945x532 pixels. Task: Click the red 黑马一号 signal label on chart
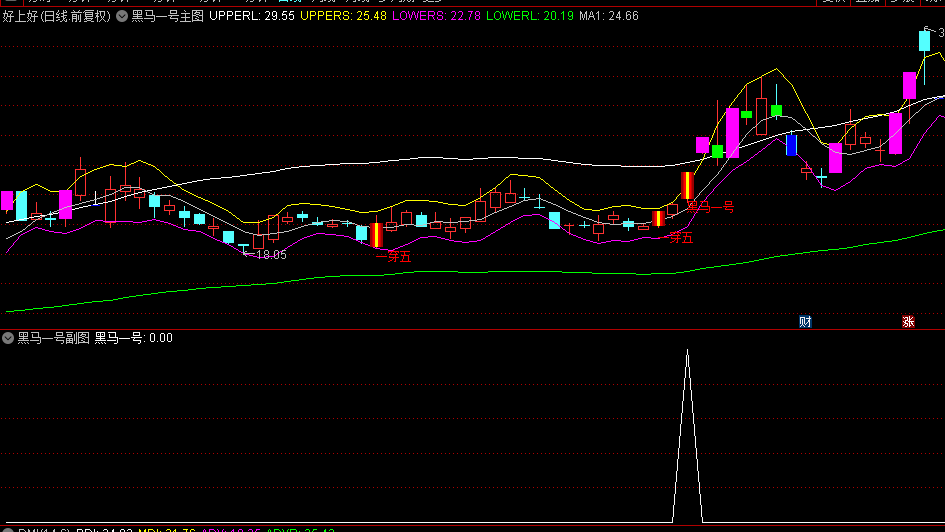click(711, 207)
